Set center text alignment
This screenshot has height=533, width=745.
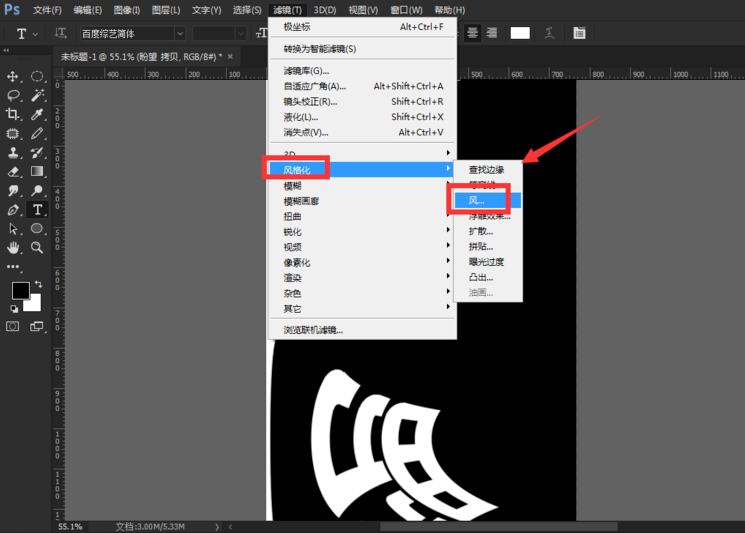click(x=472, y=33)
